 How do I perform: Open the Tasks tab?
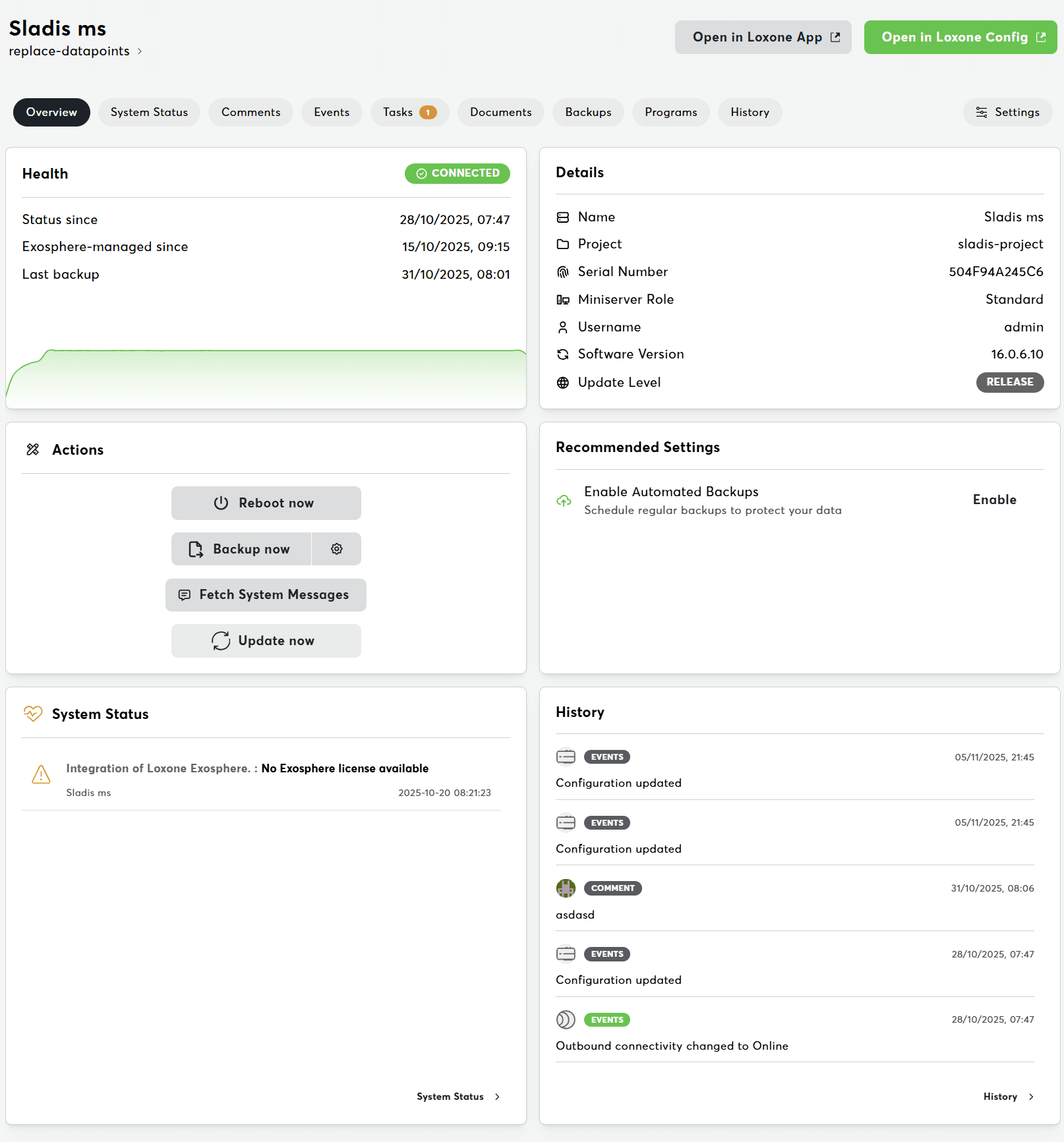pyautogui.click(x=409, y=113)
